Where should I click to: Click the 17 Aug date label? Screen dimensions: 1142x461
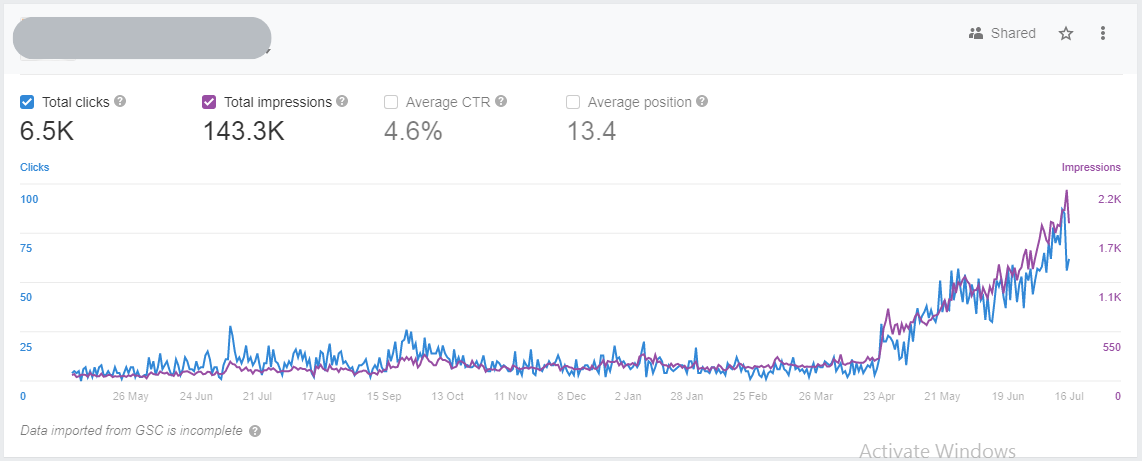[x=318, y=396]
